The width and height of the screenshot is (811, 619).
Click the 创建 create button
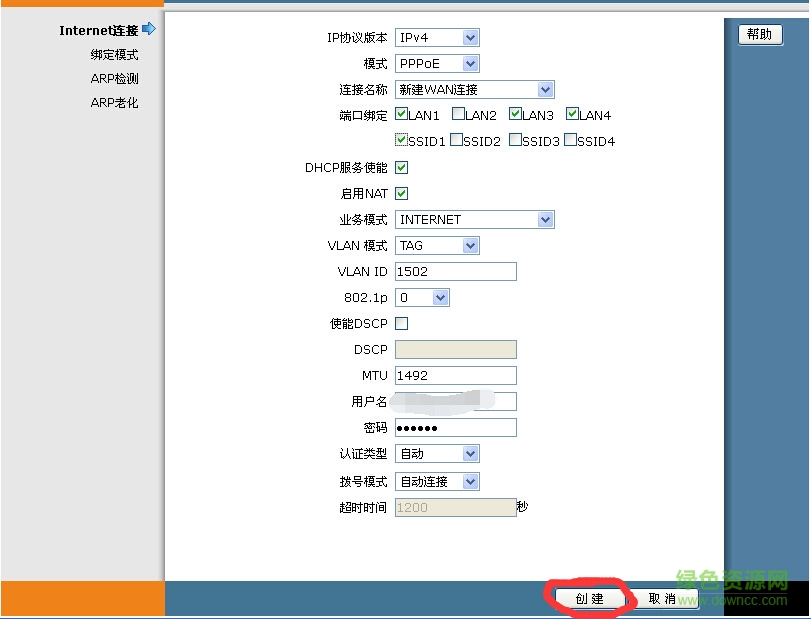[x=588, y=596]
